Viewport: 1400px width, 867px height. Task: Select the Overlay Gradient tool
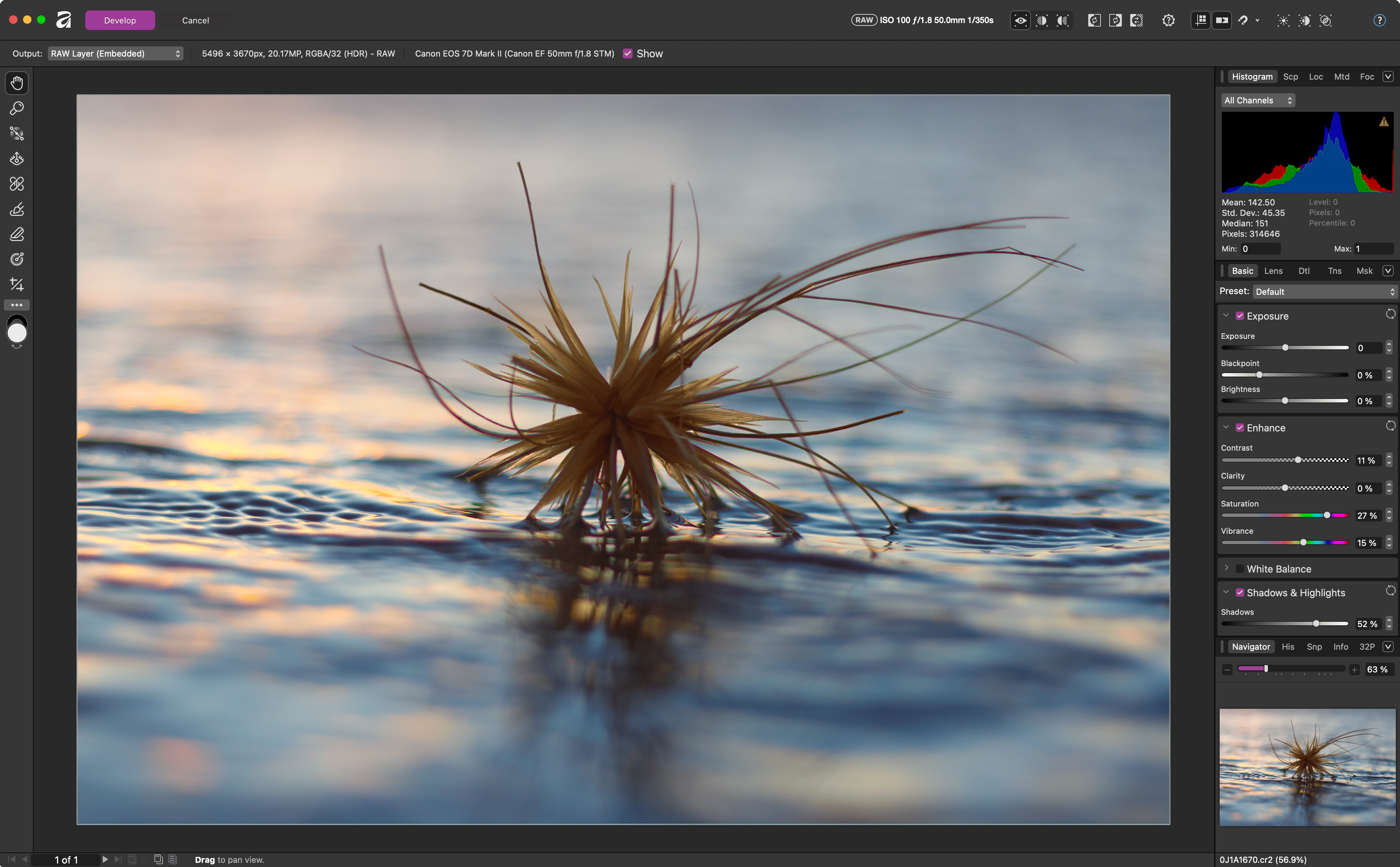(x=17, y=259)
